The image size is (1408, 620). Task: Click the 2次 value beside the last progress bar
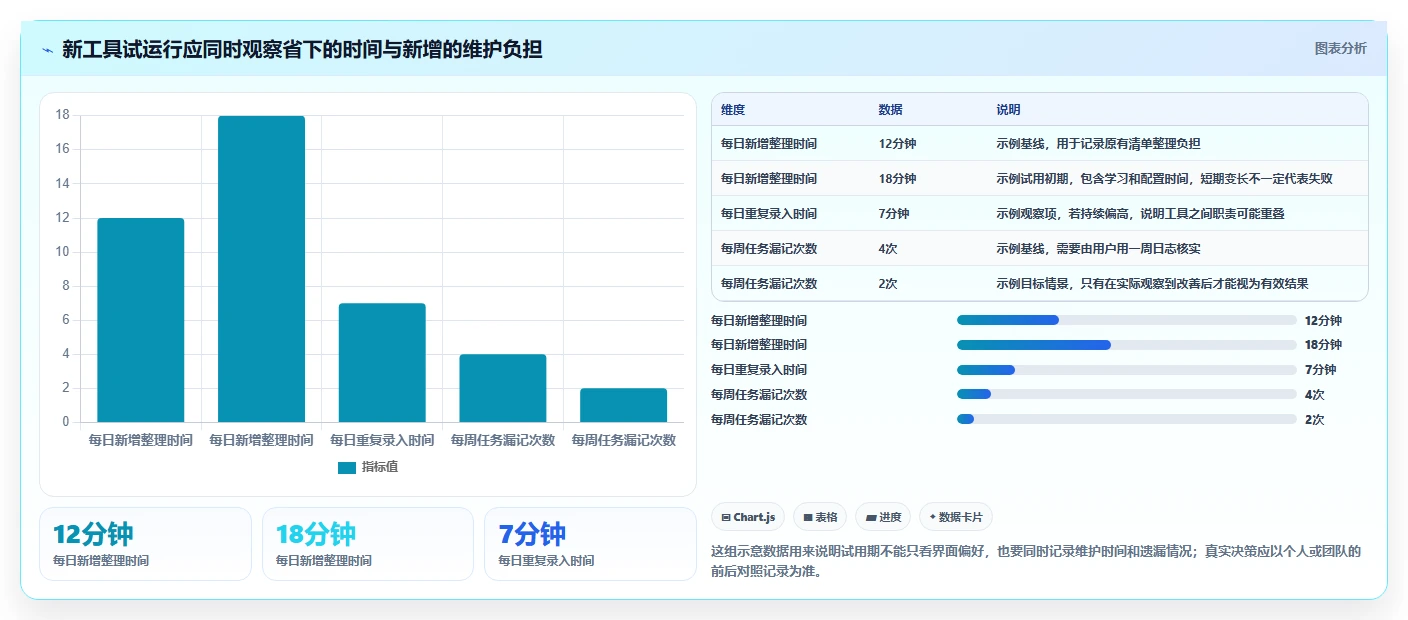[x=1314, y=420]
